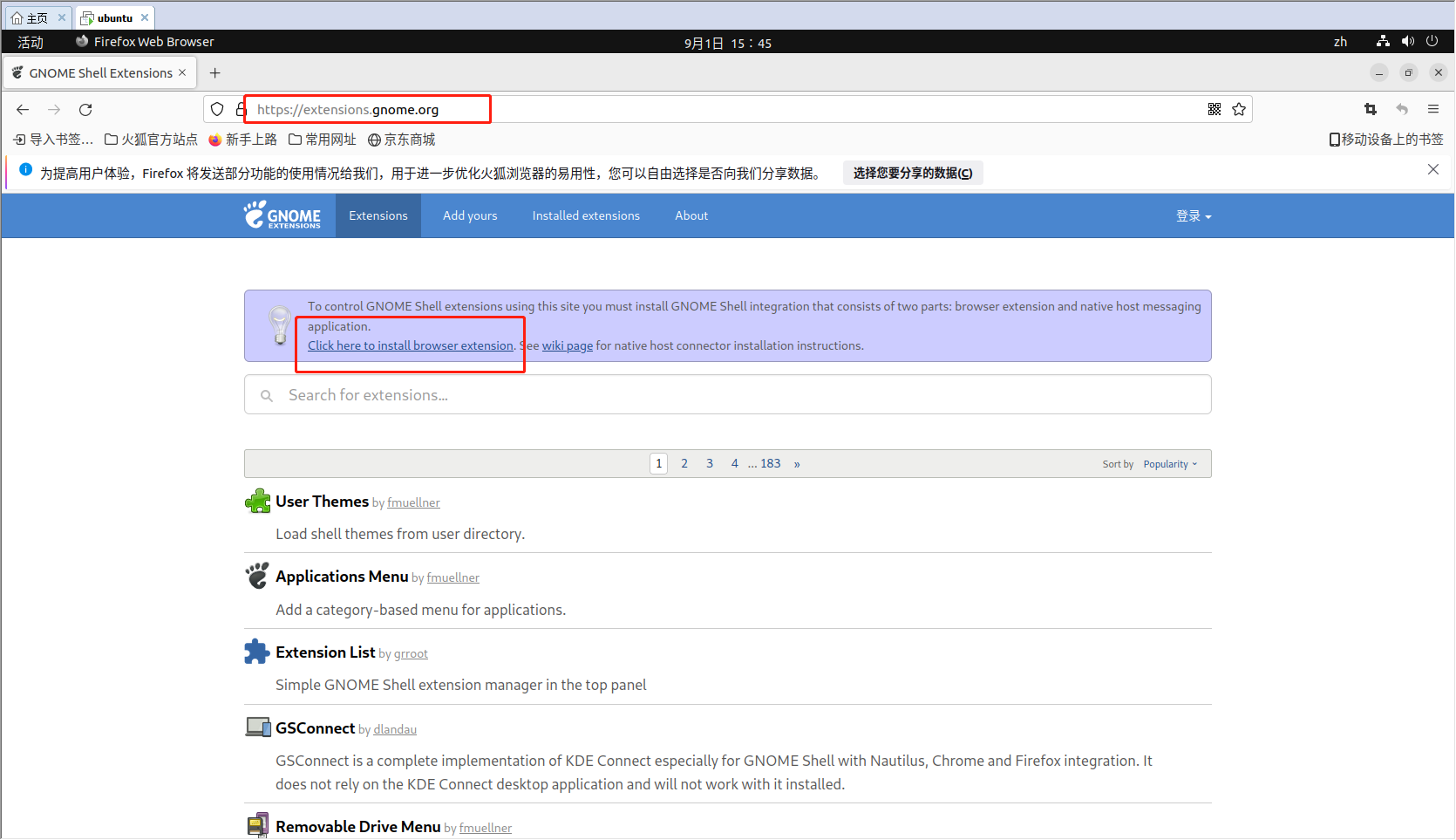Go to results page 3
1456x840 pixels.
pyautogui.click(x=710, y=463)
